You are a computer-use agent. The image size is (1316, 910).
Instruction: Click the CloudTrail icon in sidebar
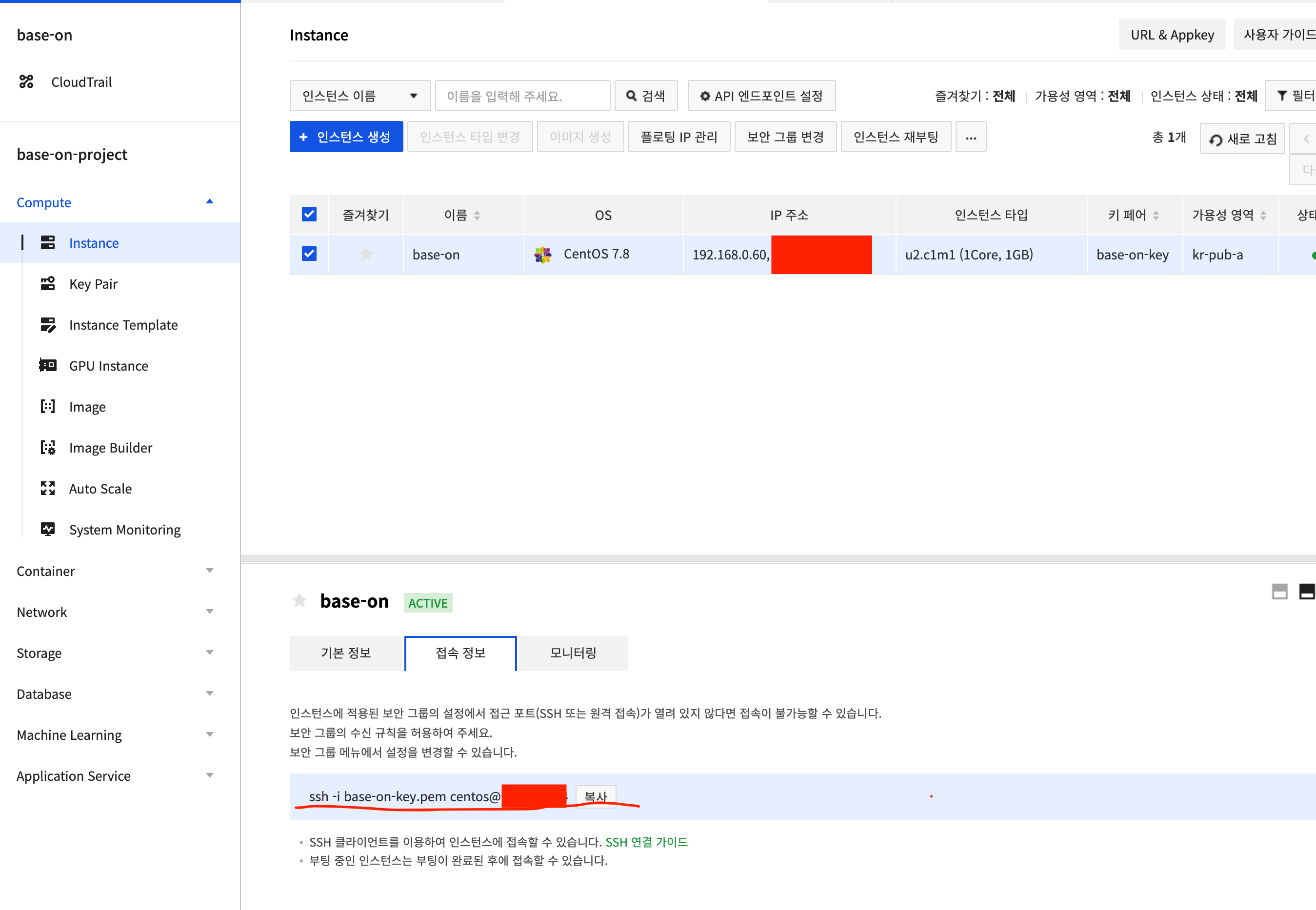(26, 81)
